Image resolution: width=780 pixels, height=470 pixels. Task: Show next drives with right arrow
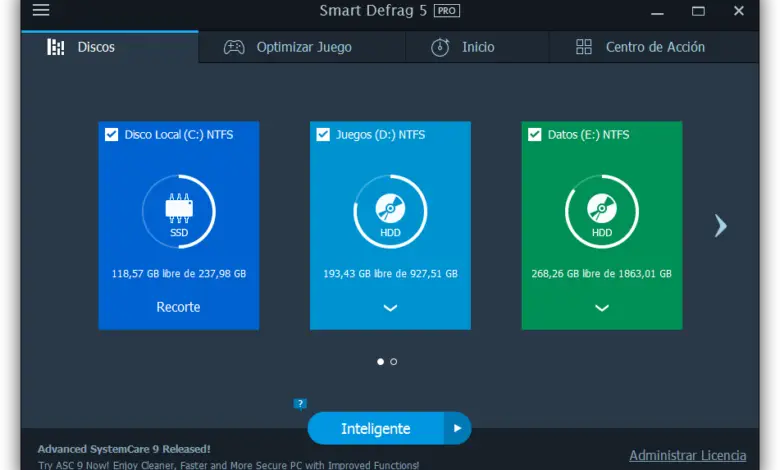click(x=720, y=226)
